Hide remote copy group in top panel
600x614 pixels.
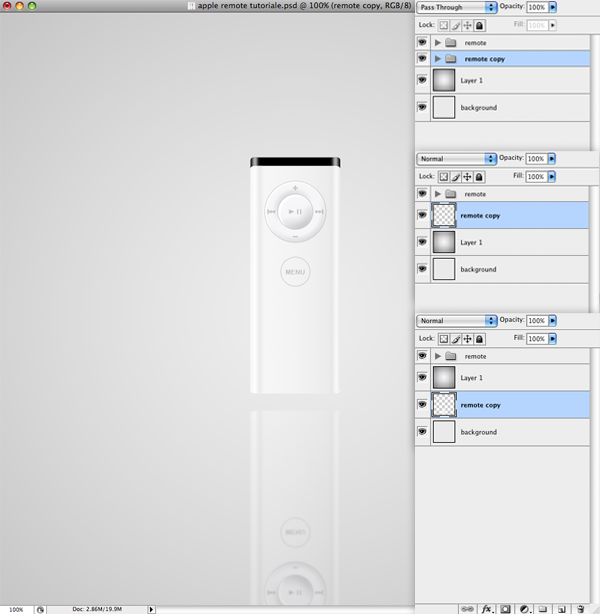(422, 58)
